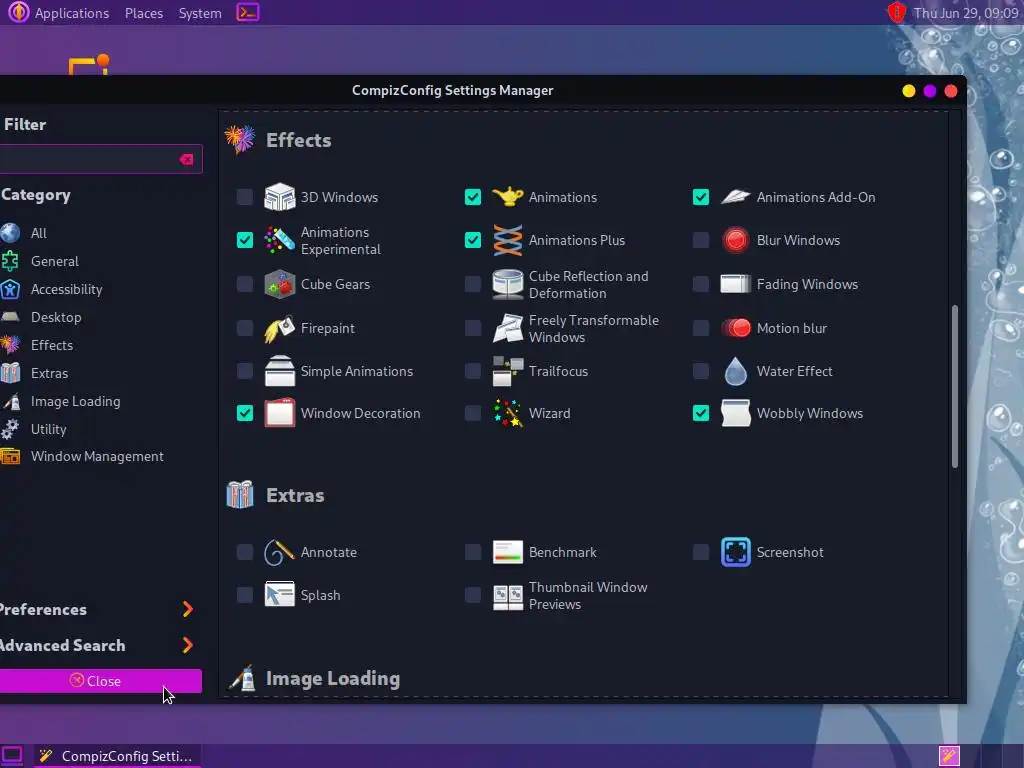Click the Fading Windows icon

click(735, 284)
